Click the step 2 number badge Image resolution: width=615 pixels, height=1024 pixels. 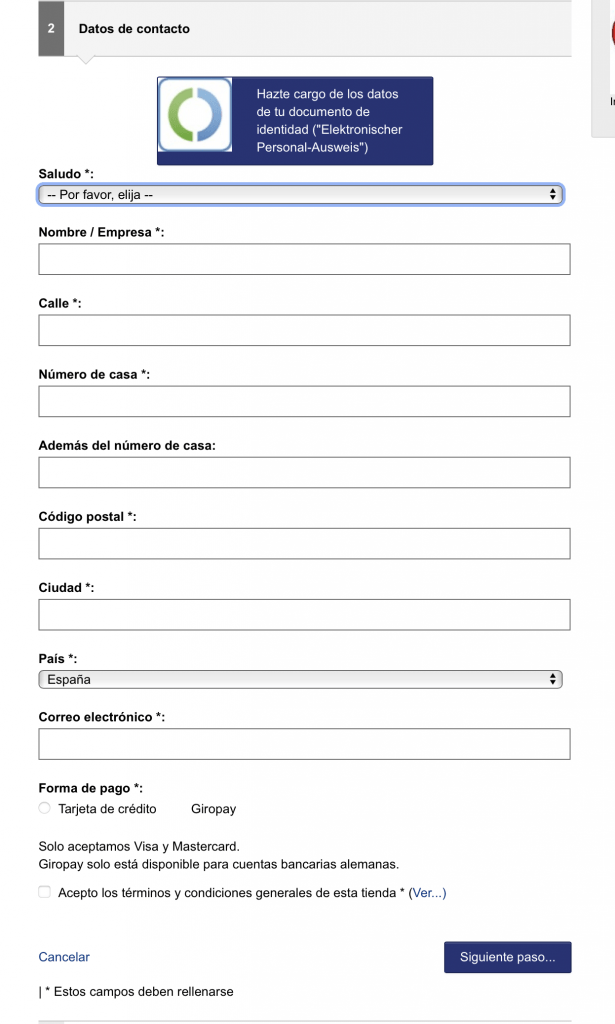(51, 29)
